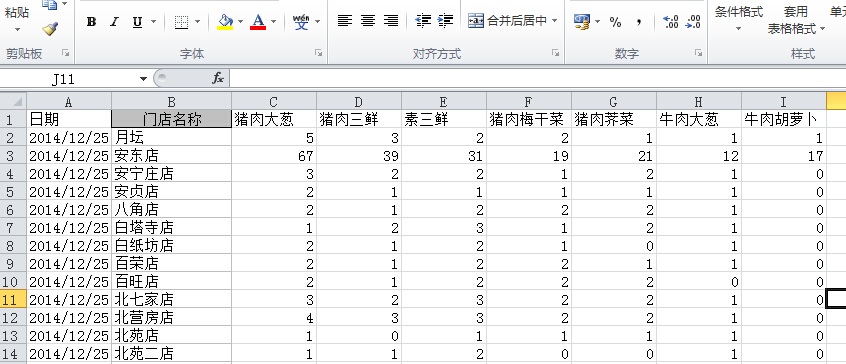
Task: Select column B header
Action: tap(172, 101)
